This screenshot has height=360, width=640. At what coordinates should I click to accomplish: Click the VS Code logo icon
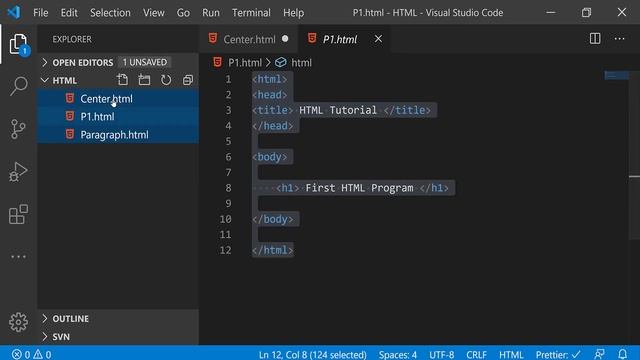13,12
